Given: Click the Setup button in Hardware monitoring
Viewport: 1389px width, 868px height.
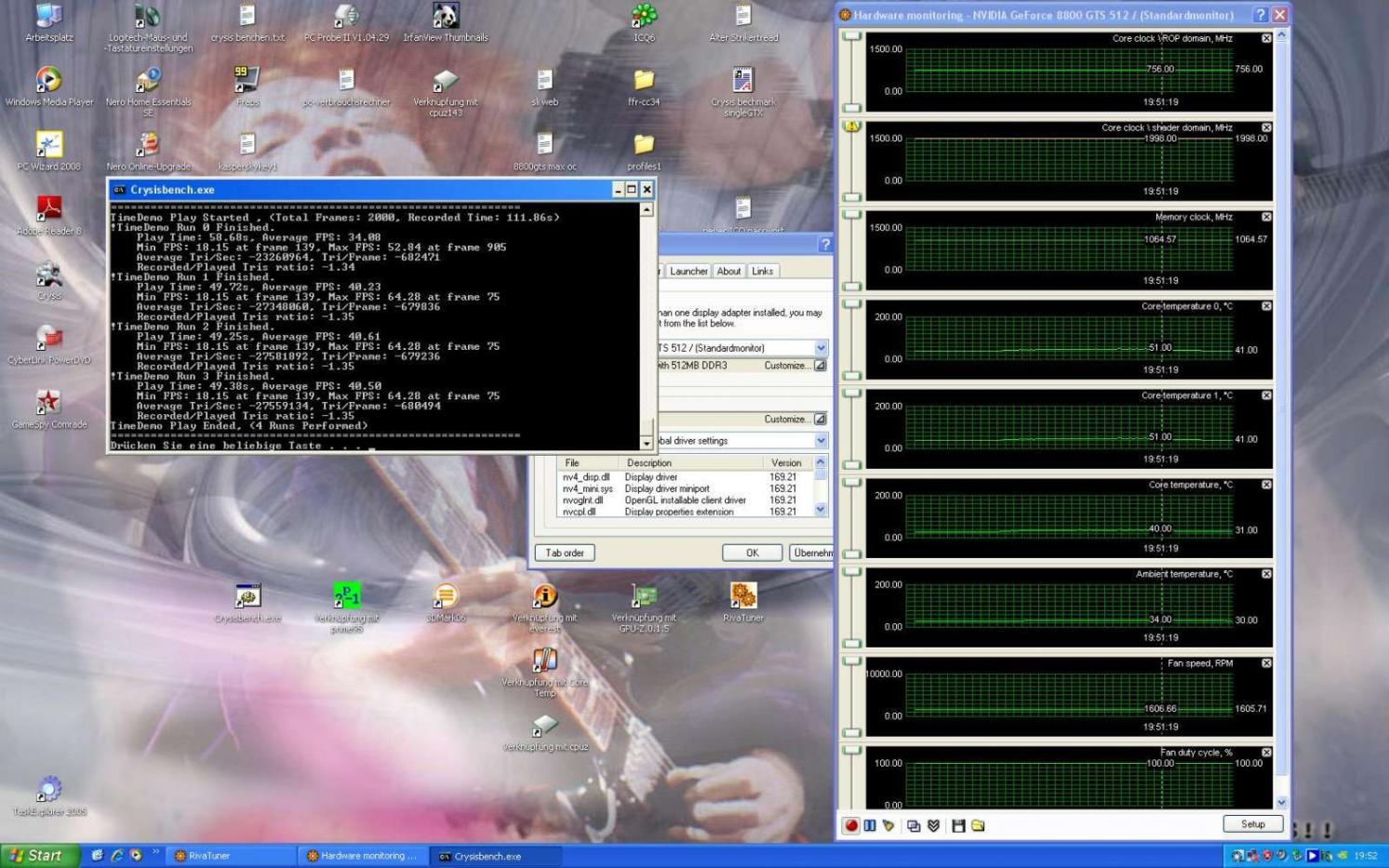Looking at the screenshot, I should [x=1253, y=824].
